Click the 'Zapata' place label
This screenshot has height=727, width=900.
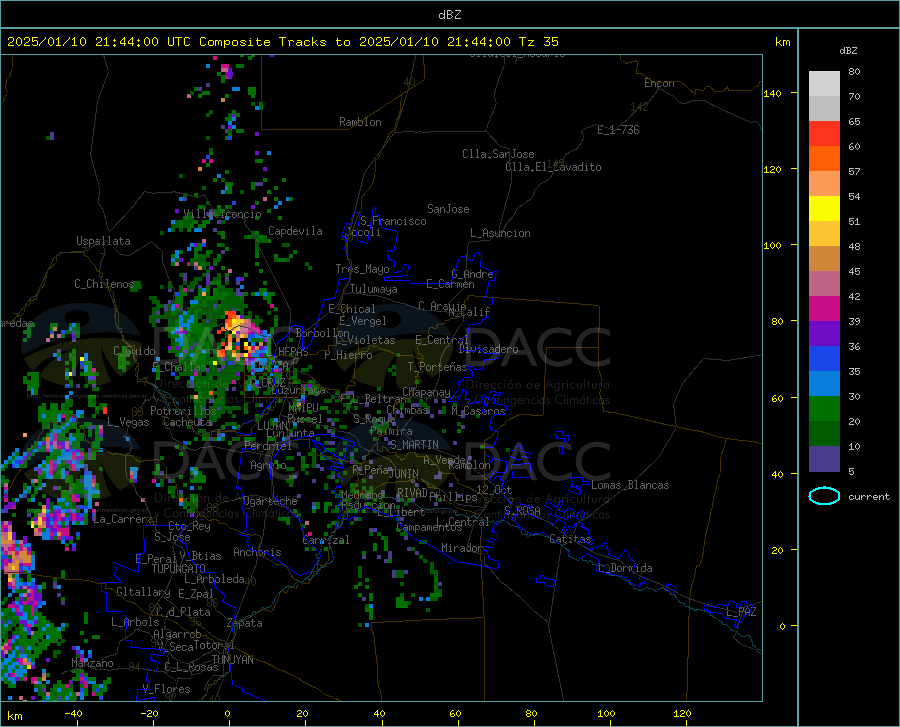point(245,623)
